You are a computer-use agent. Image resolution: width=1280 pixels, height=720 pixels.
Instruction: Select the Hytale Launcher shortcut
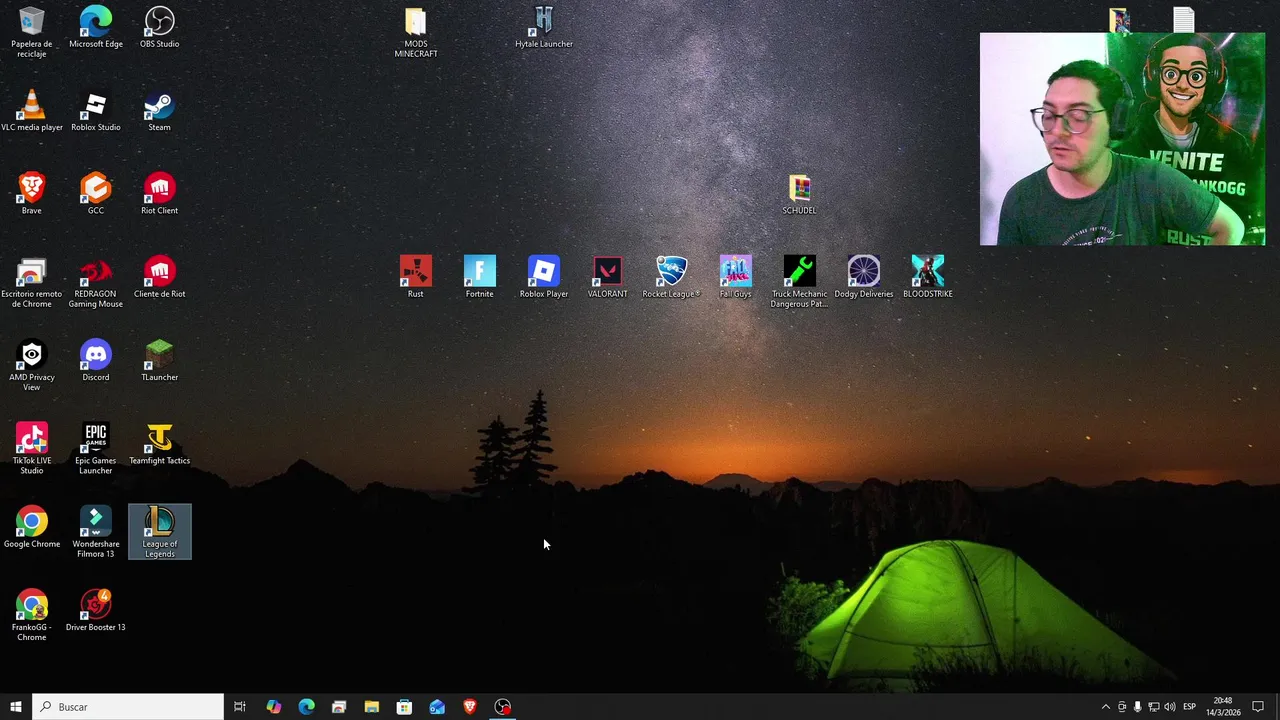(544, 27)
